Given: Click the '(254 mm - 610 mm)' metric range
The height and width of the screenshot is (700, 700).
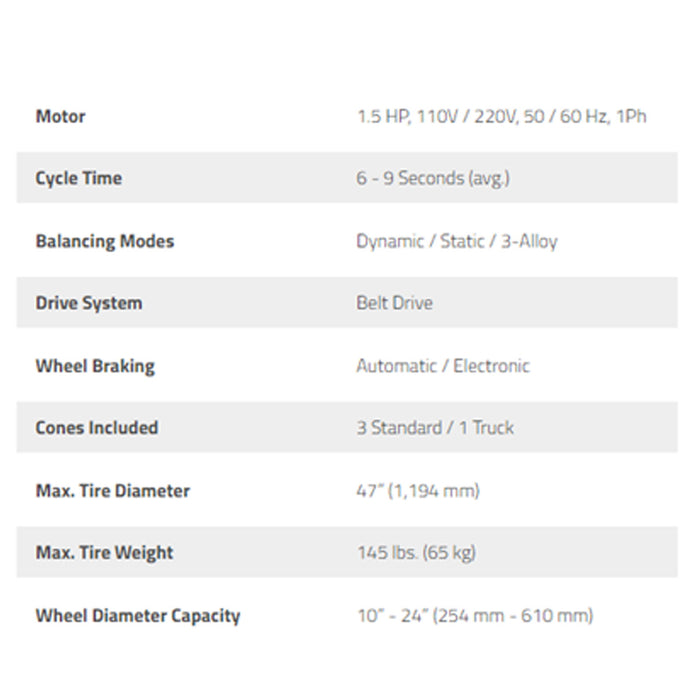Looking at the screenshot, I should click(513, 615).
